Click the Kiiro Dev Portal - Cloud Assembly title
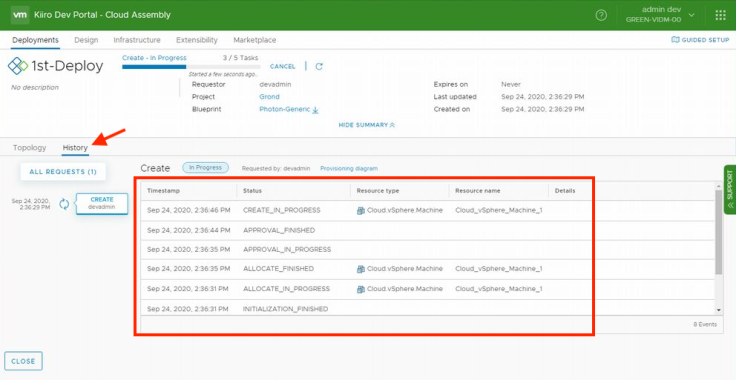The image size is (736, 380). coord(102,15)
